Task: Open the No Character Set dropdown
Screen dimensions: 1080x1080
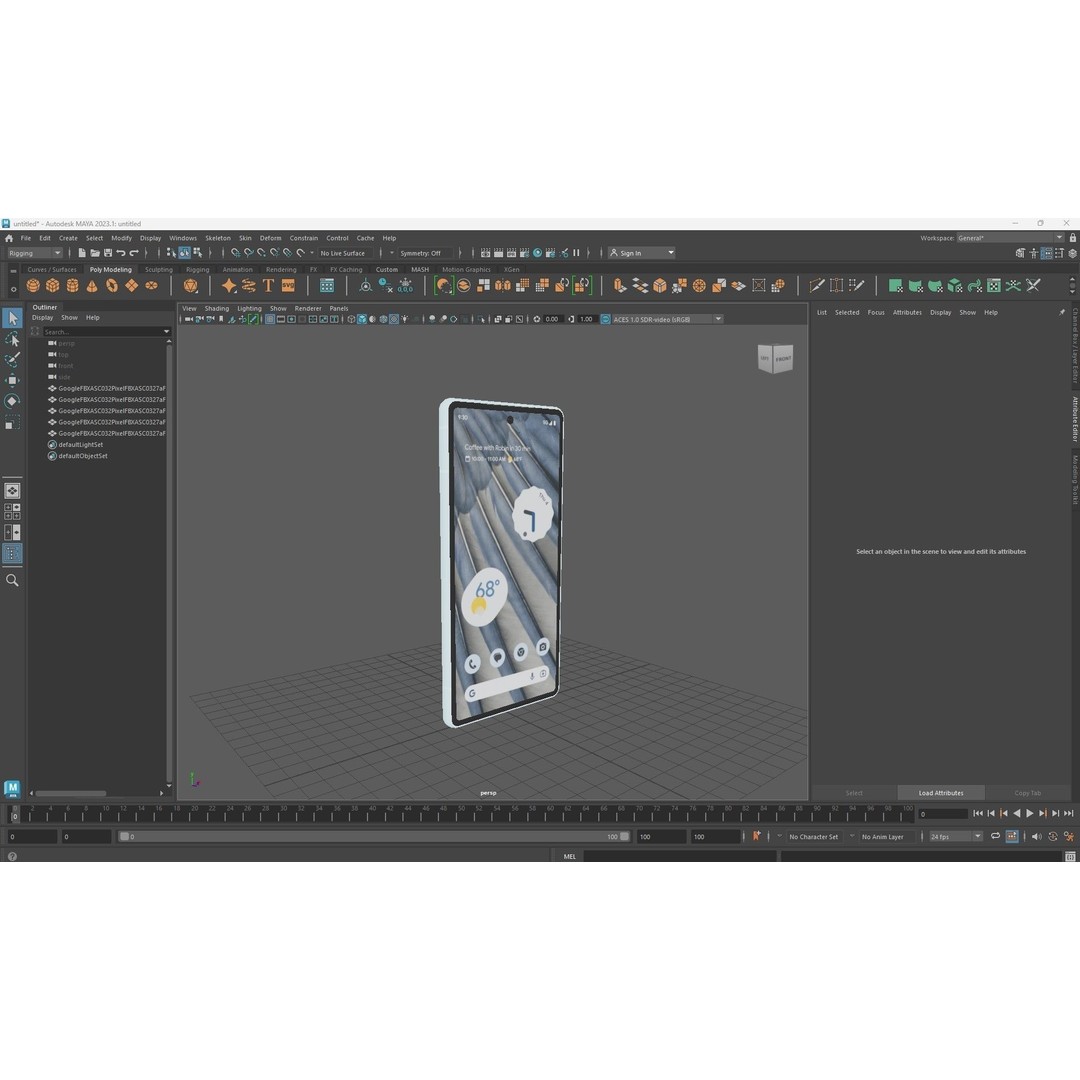Action: tap(813, 836)
